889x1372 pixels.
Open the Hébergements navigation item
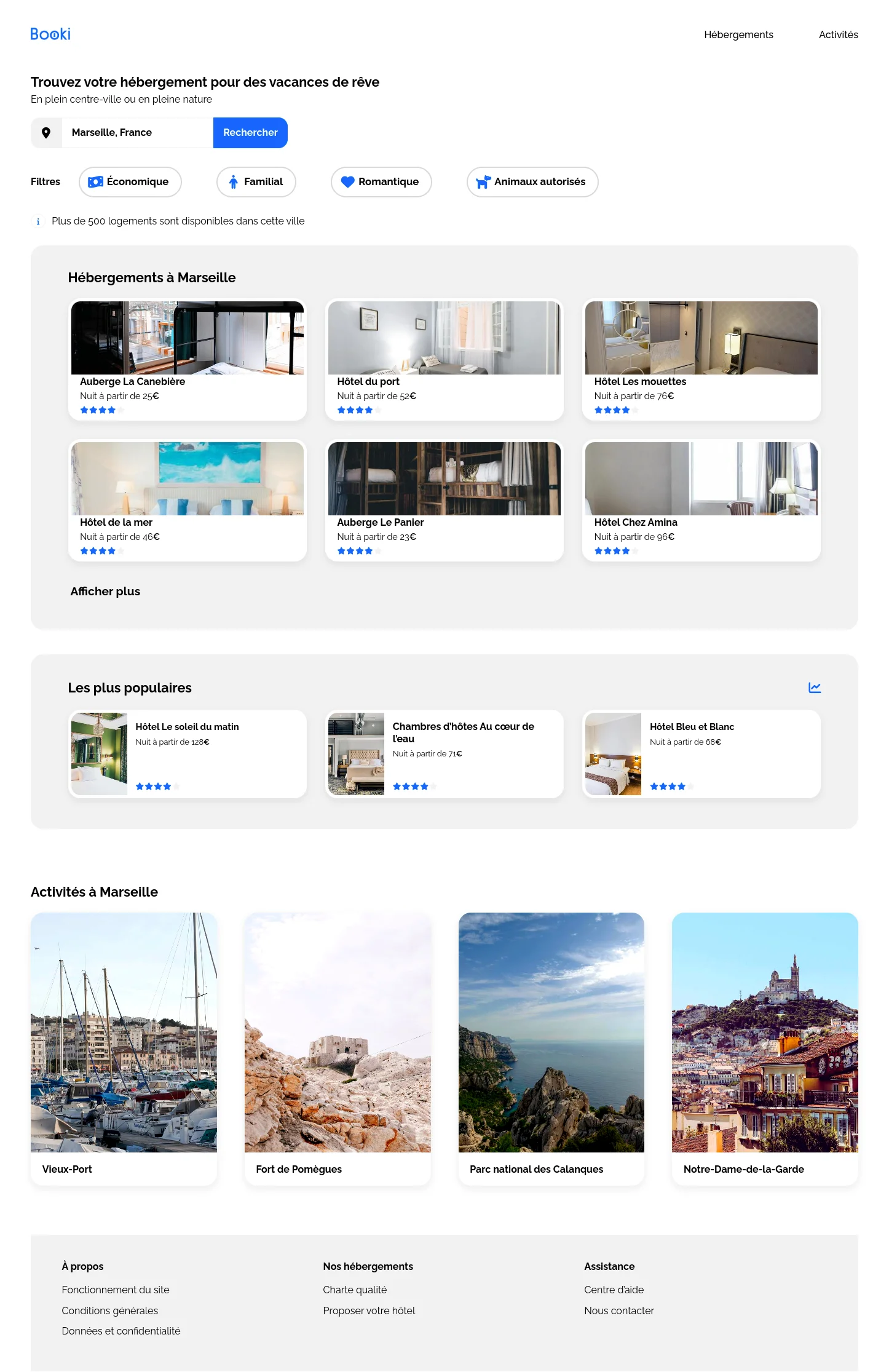[x=738, y=35]
